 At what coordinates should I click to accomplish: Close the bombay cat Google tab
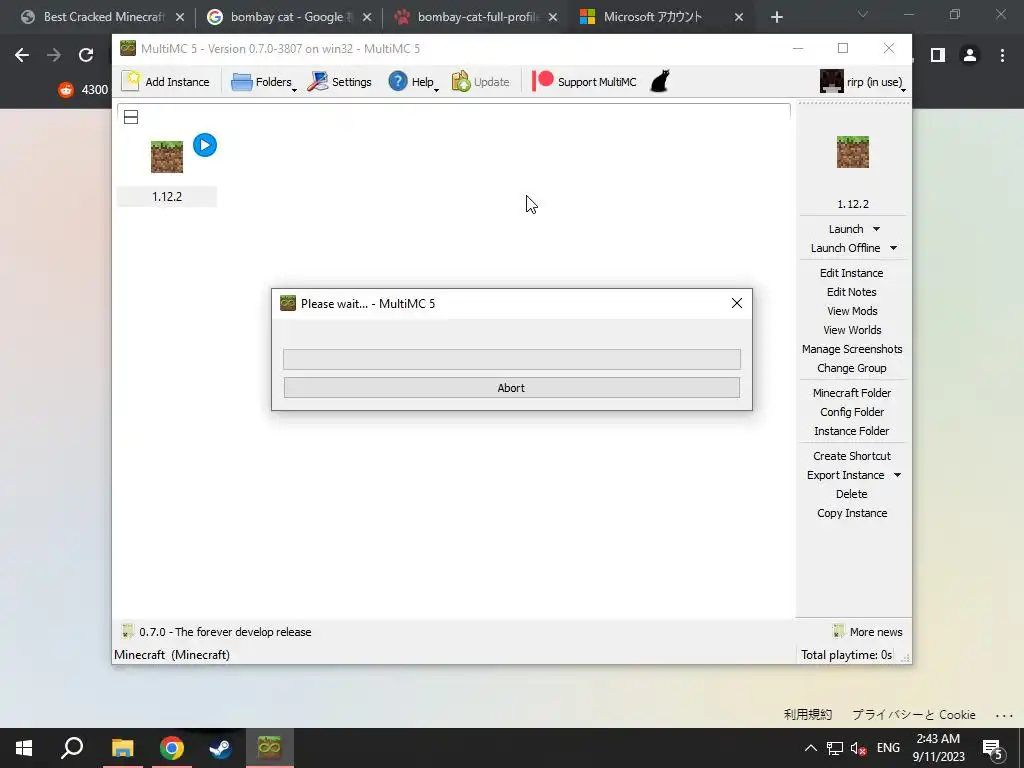point(367,17)
